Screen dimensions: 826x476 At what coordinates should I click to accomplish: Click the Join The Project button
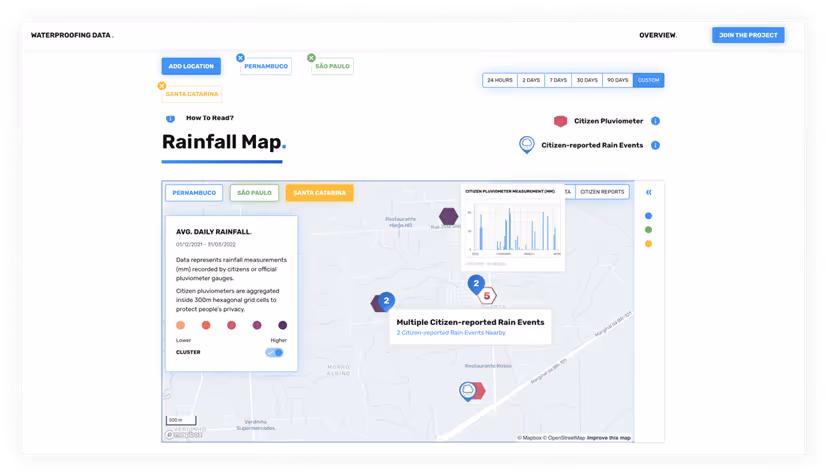[x=748, y=35]
